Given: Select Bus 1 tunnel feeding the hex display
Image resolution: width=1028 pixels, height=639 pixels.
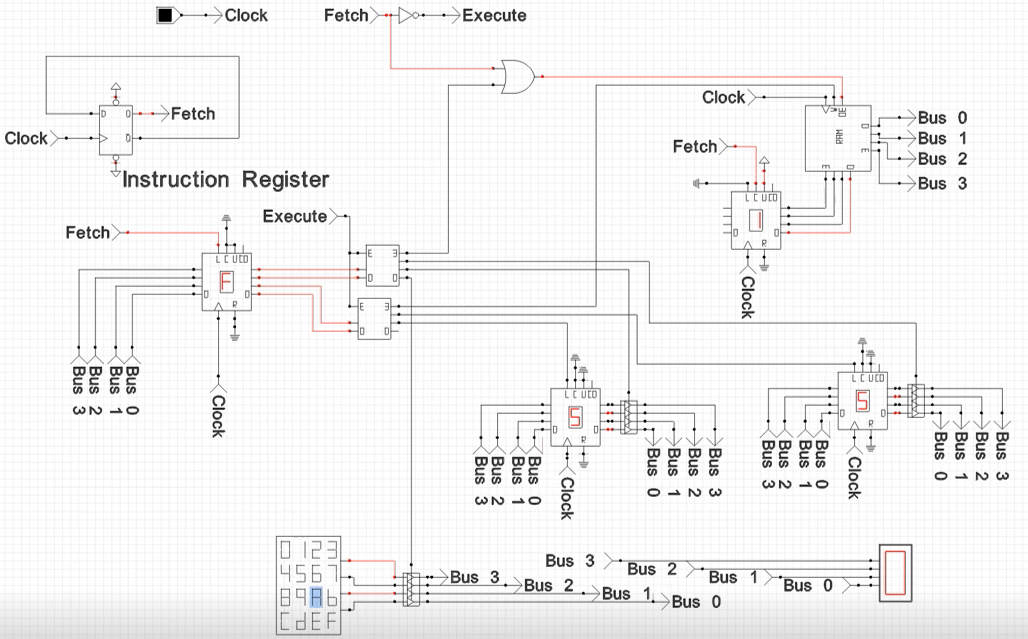Looking at the screenshot, I should (739, 577).
